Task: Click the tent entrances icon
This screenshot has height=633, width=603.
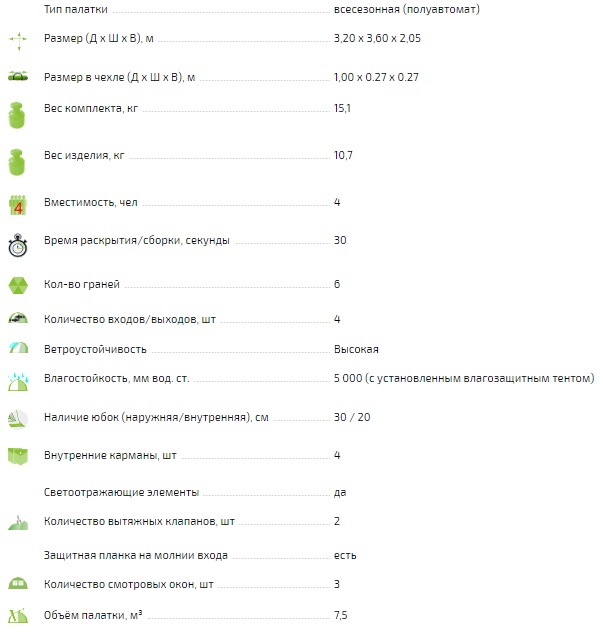Action: (x=18, y=318)
